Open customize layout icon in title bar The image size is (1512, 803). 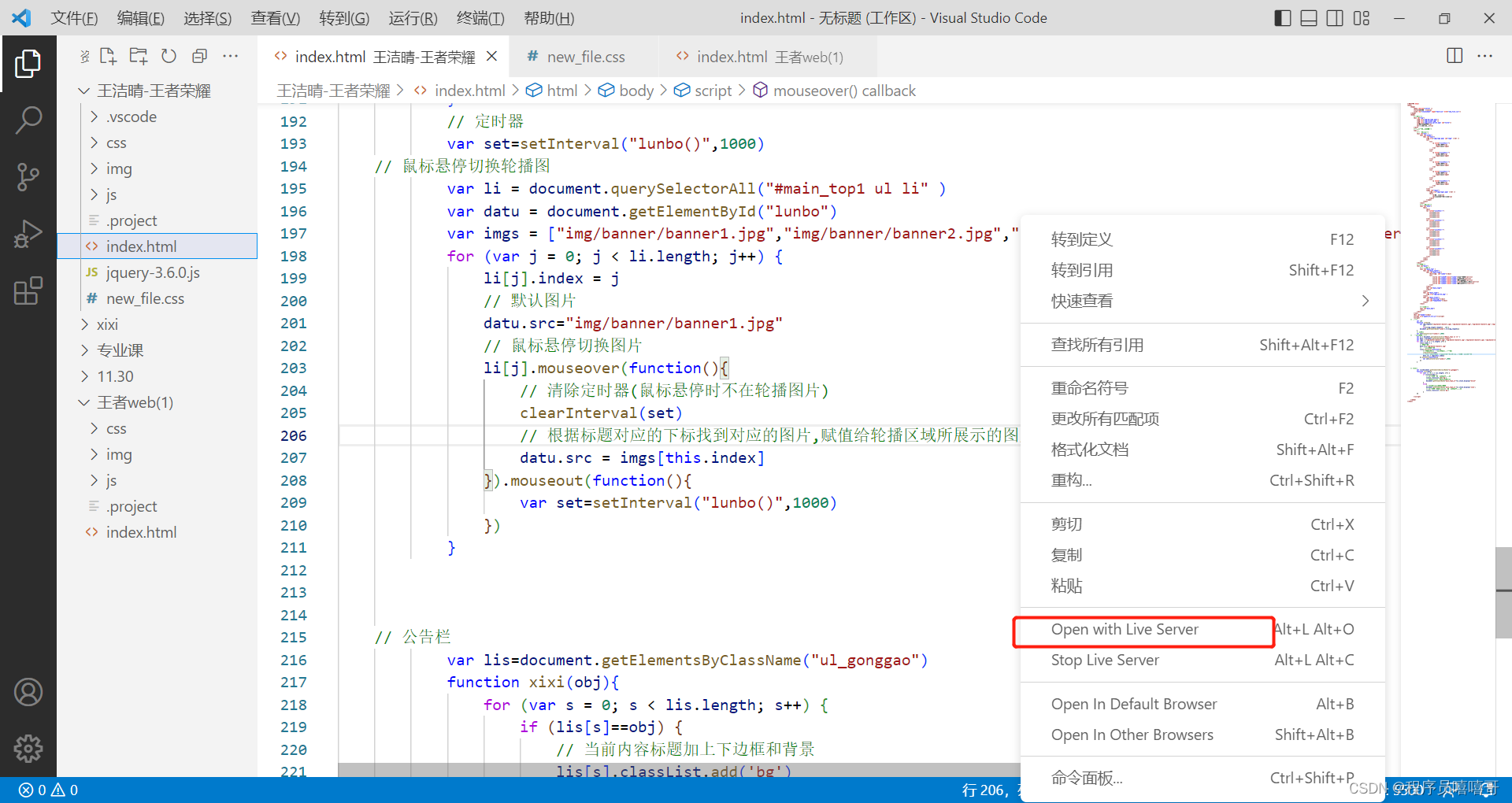pos(1362,18)
